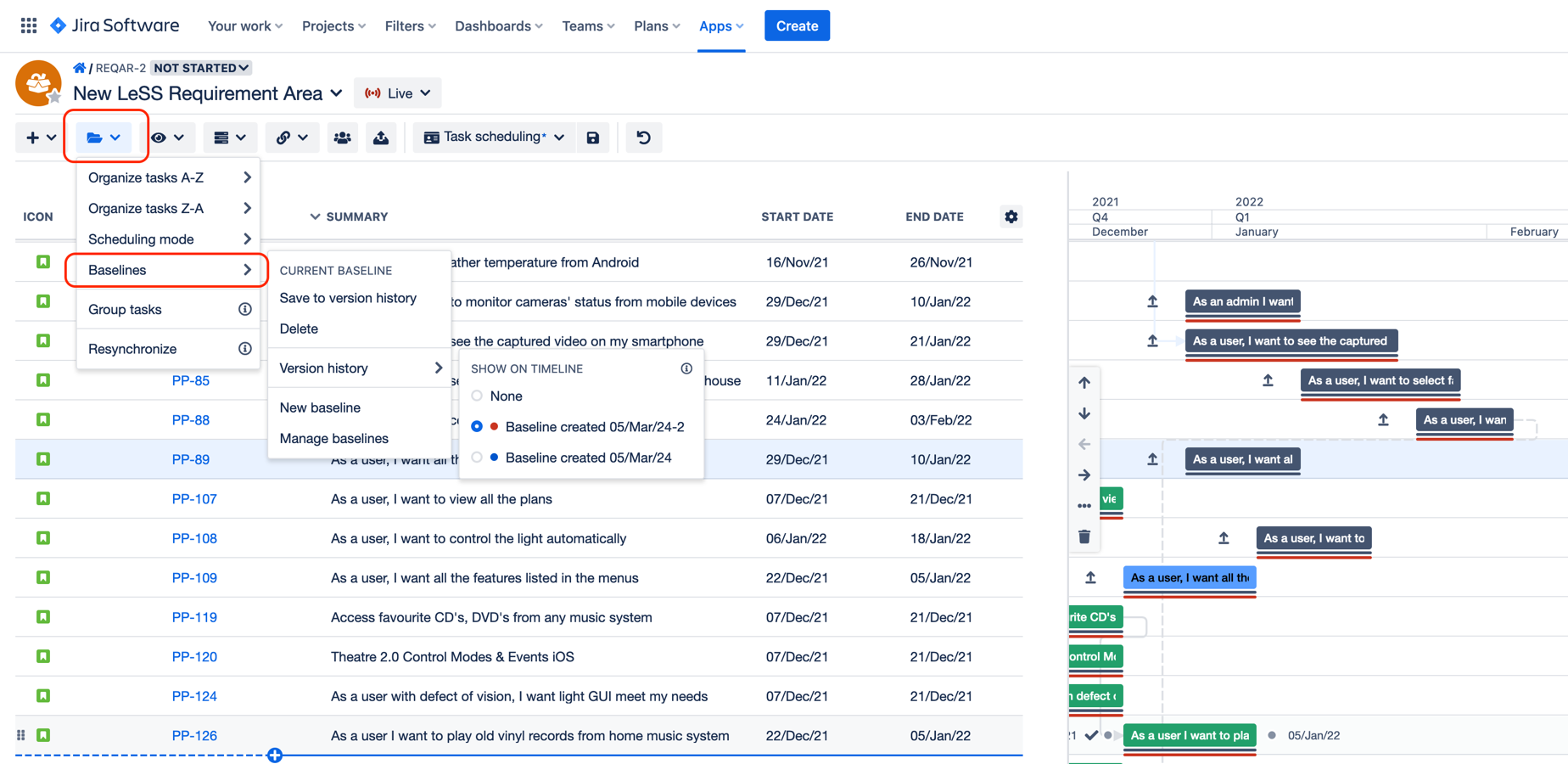Open the Task scheduling view dropdown
Image resolution: width=1568 pixels, height=764 pixels.
[495, 138]
